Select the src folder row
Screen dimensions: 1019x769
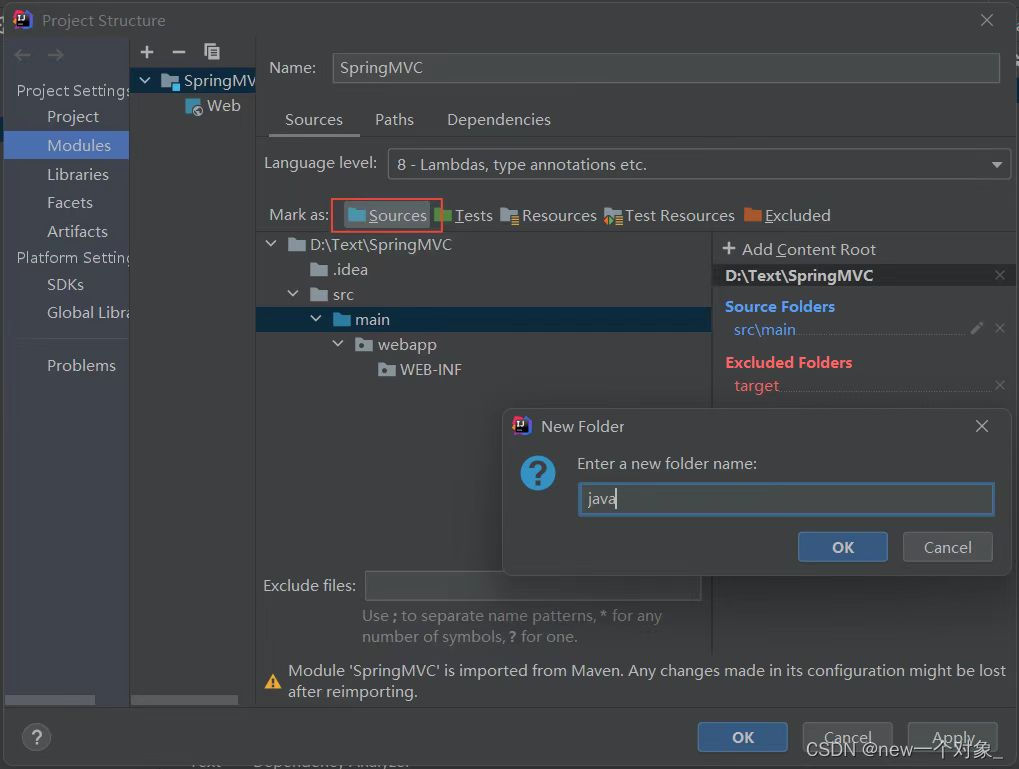tap(484, 294)
